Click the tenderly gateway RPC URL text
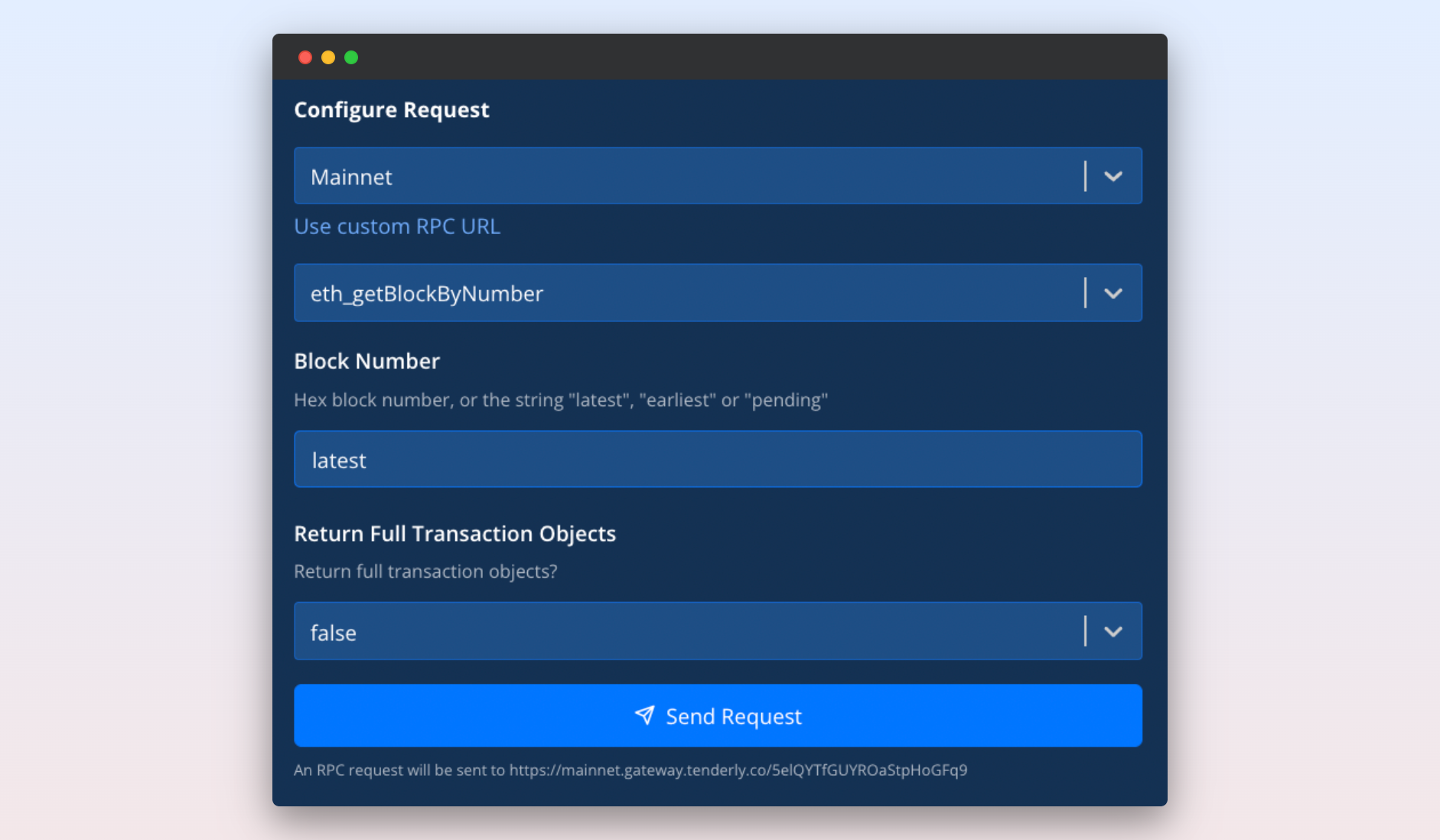1440x840 pixels. point(738,770)
